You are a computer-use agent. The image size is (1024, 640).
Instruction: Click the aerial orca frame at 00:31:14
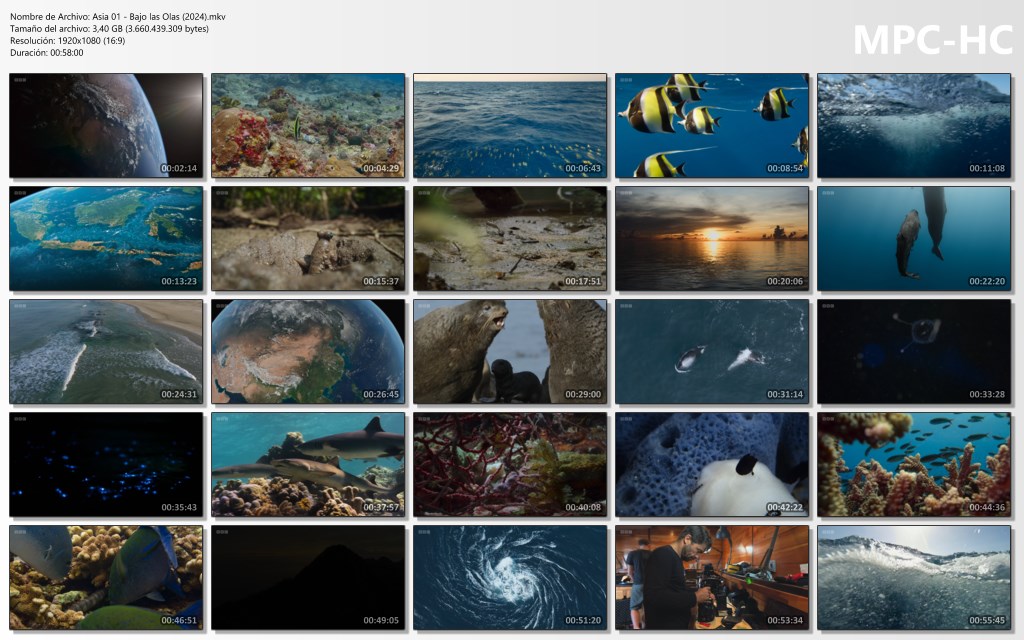[x=712, y=351]
